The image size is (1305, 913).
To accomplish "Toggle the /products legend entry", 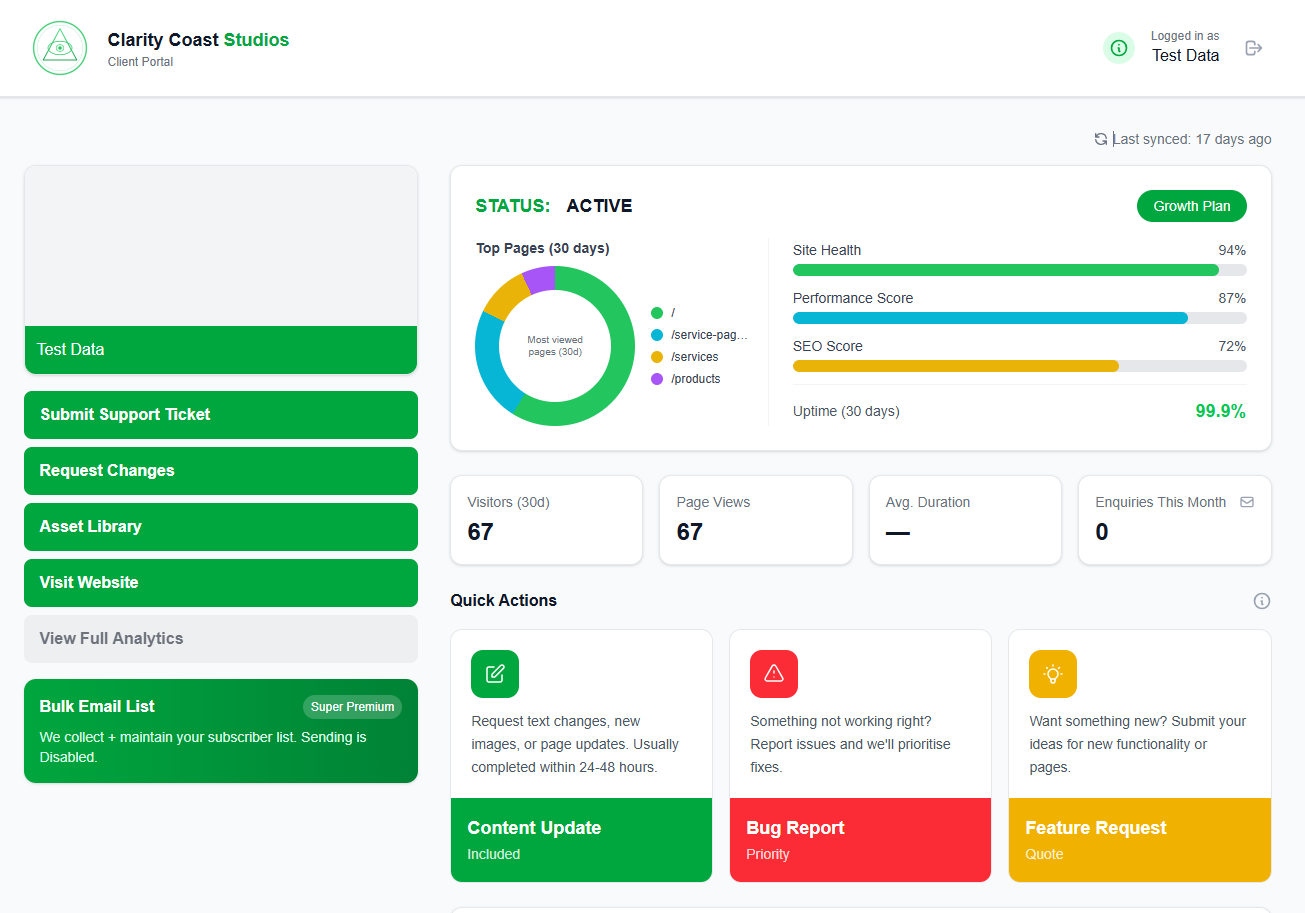I will point(697,378).
